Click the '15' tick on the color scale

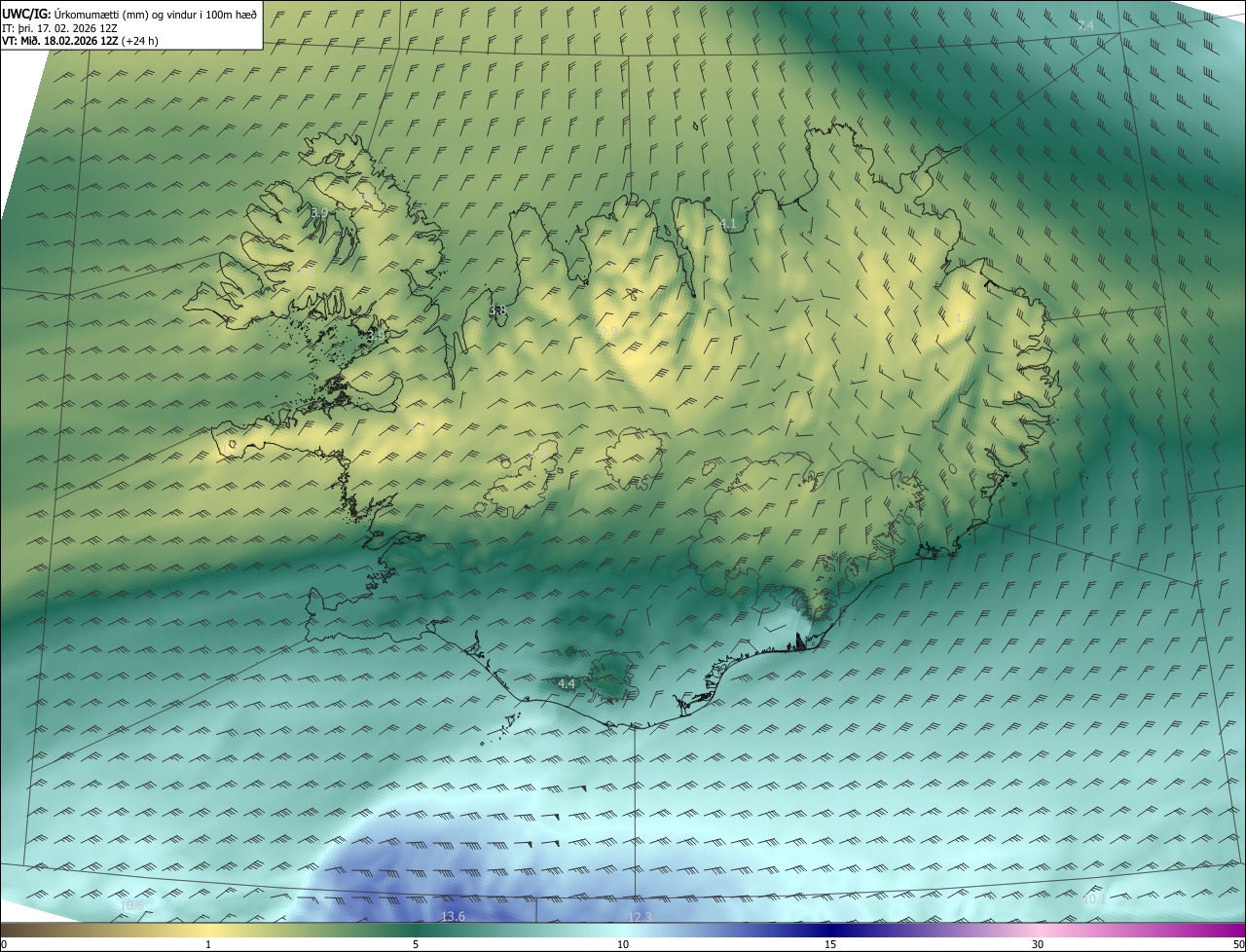830,944
